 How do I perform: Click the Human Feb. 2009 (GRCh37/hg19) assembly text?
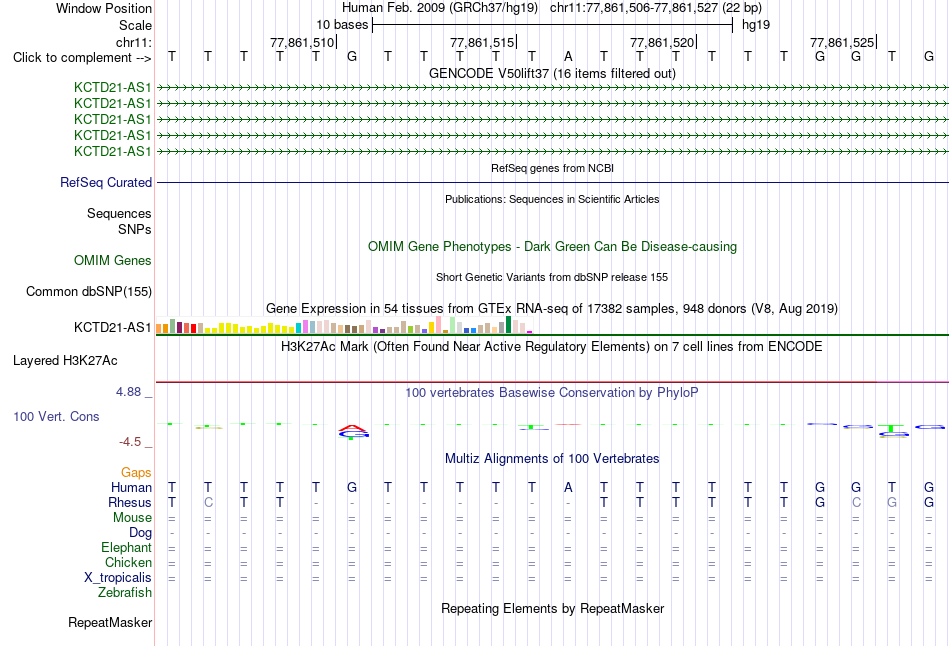440,8
